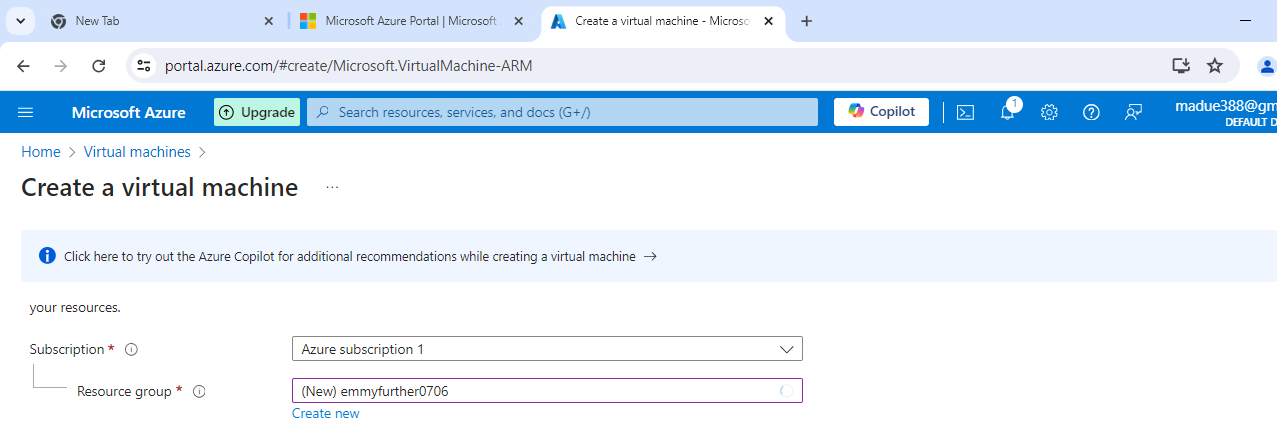Open Cloud Shell from the top bar

965,112
